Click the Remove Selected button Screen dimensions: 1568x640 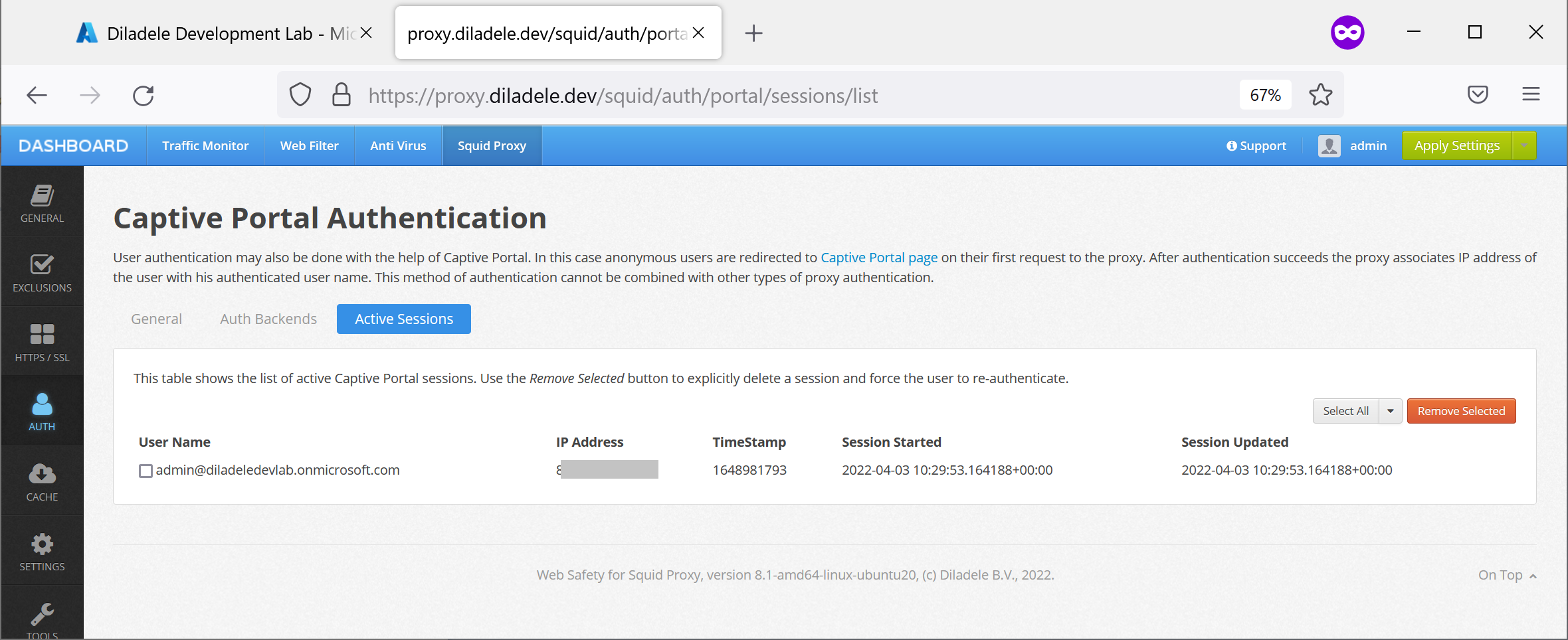(1461, 411)
